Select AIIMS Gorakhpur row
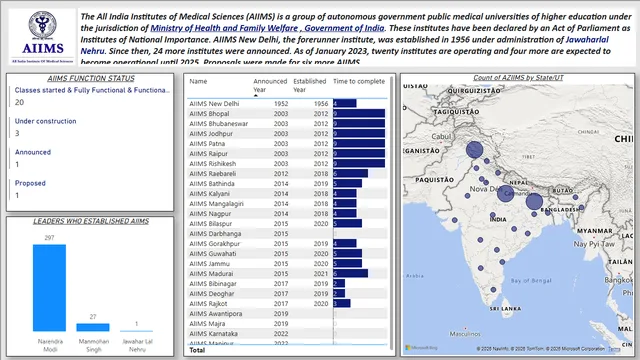Viewport: 640px width, 360px height. tap(287, 244)
